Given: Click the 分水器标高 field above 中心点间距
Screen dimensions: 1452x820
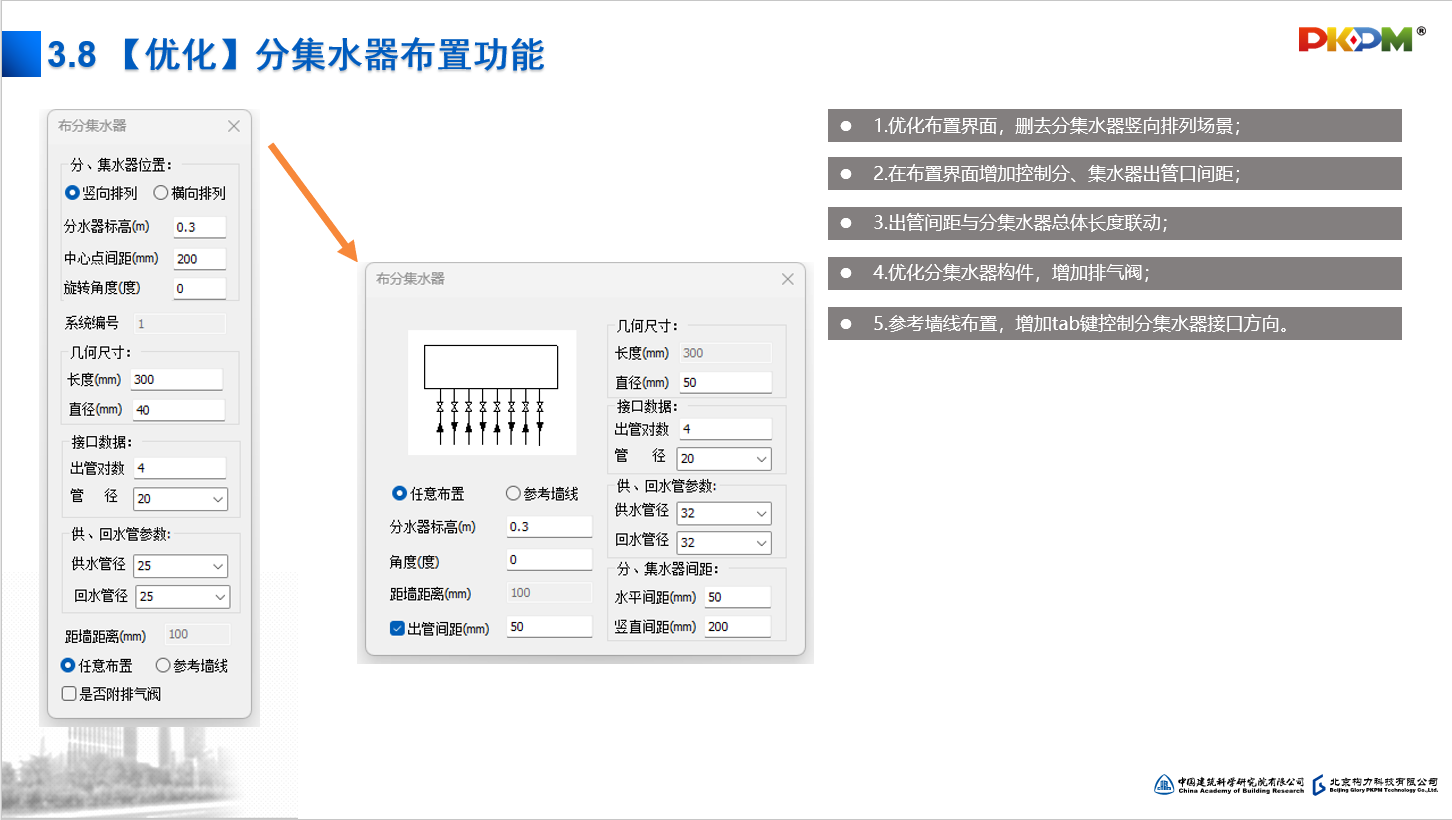Looking at the screenshot, I should click(200, 227).
